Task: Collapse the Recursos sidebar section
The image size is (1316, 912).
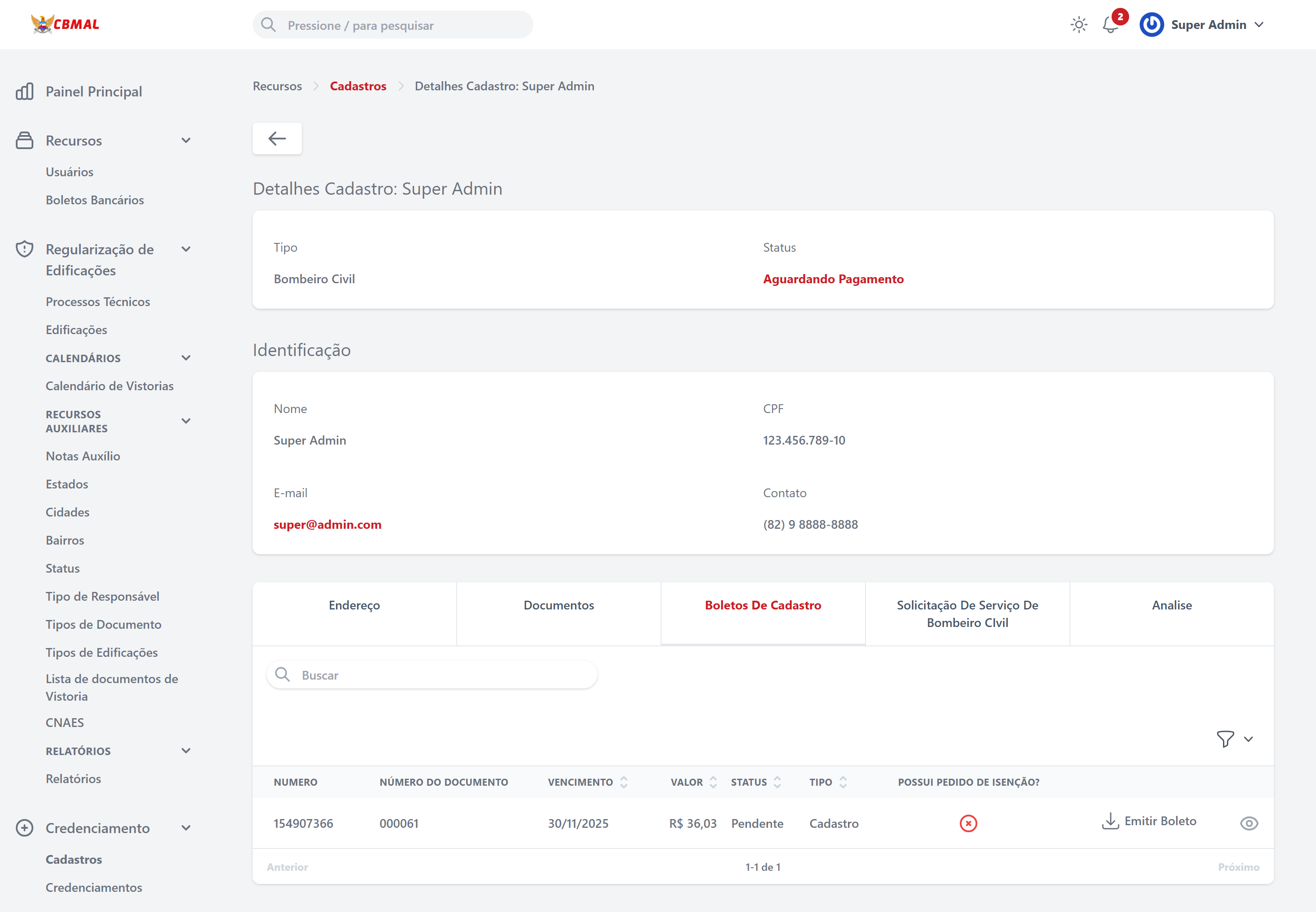Action: [186, 141]
